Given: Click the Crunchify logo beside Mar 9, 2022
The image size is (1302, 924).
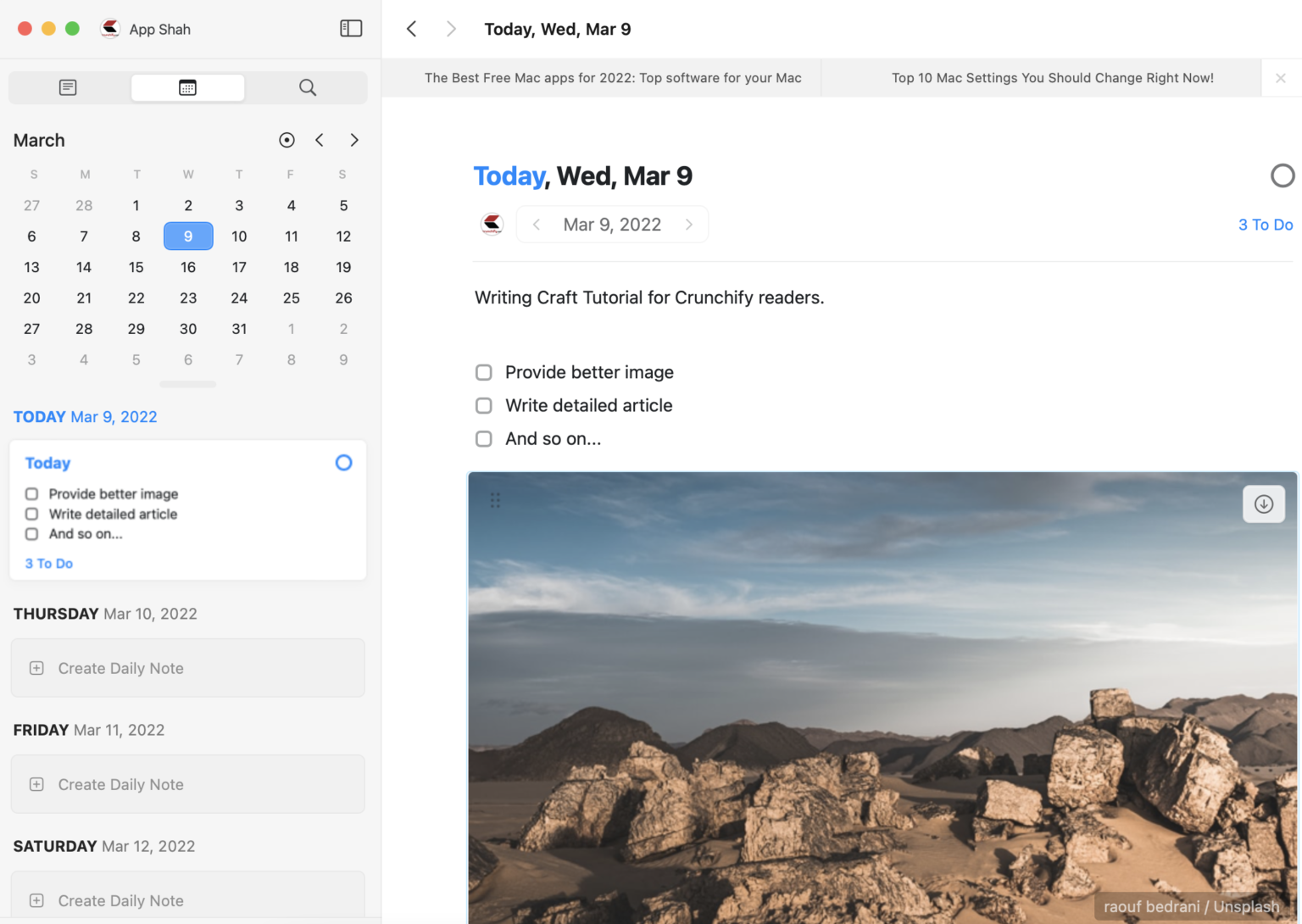Looking at the screenshot, I should click(492, 224).
